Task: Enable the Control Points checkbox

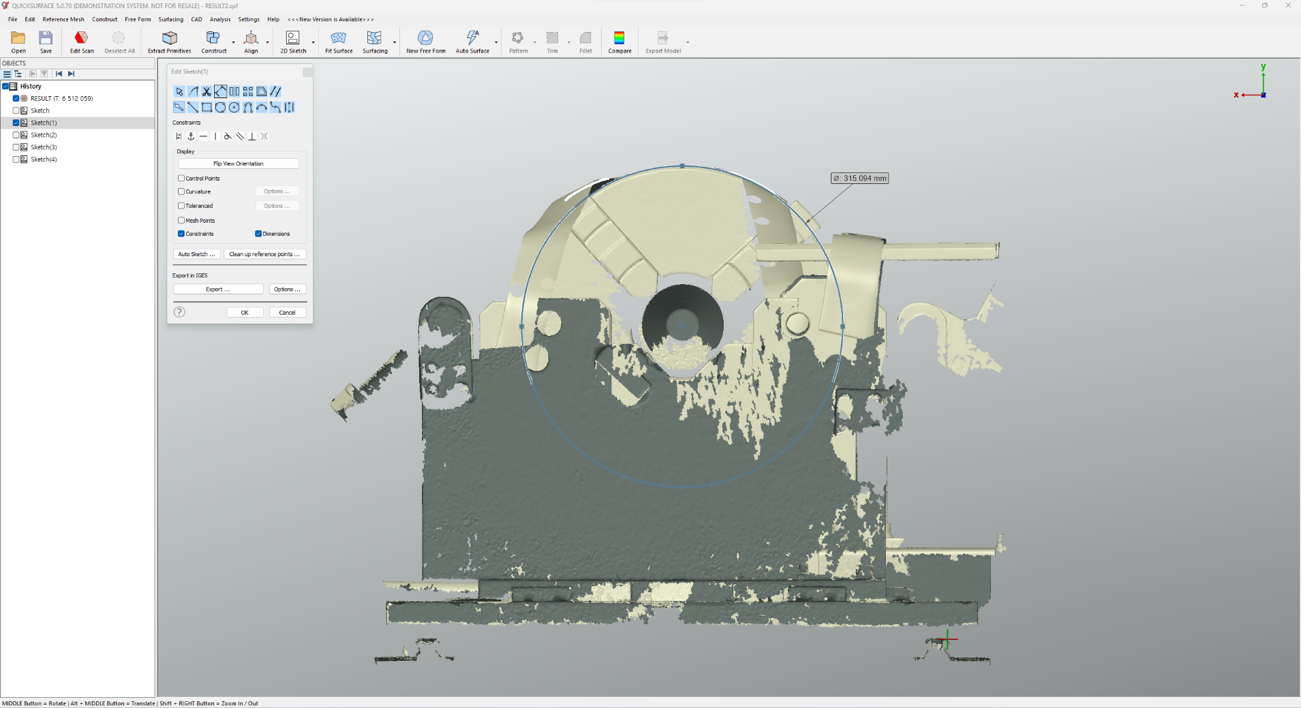Action: point(182,179)
